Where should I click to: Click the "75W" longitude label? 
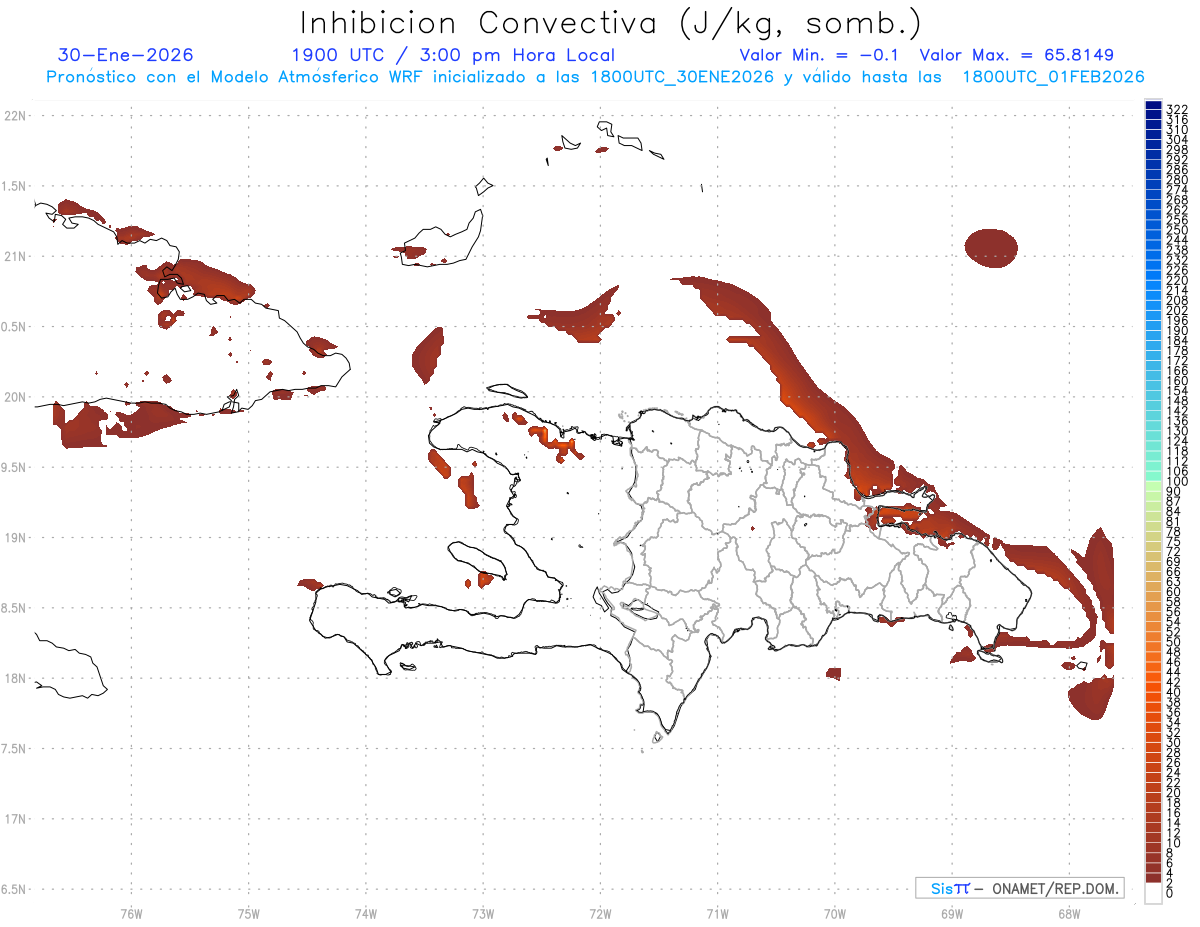click(249, 912)
